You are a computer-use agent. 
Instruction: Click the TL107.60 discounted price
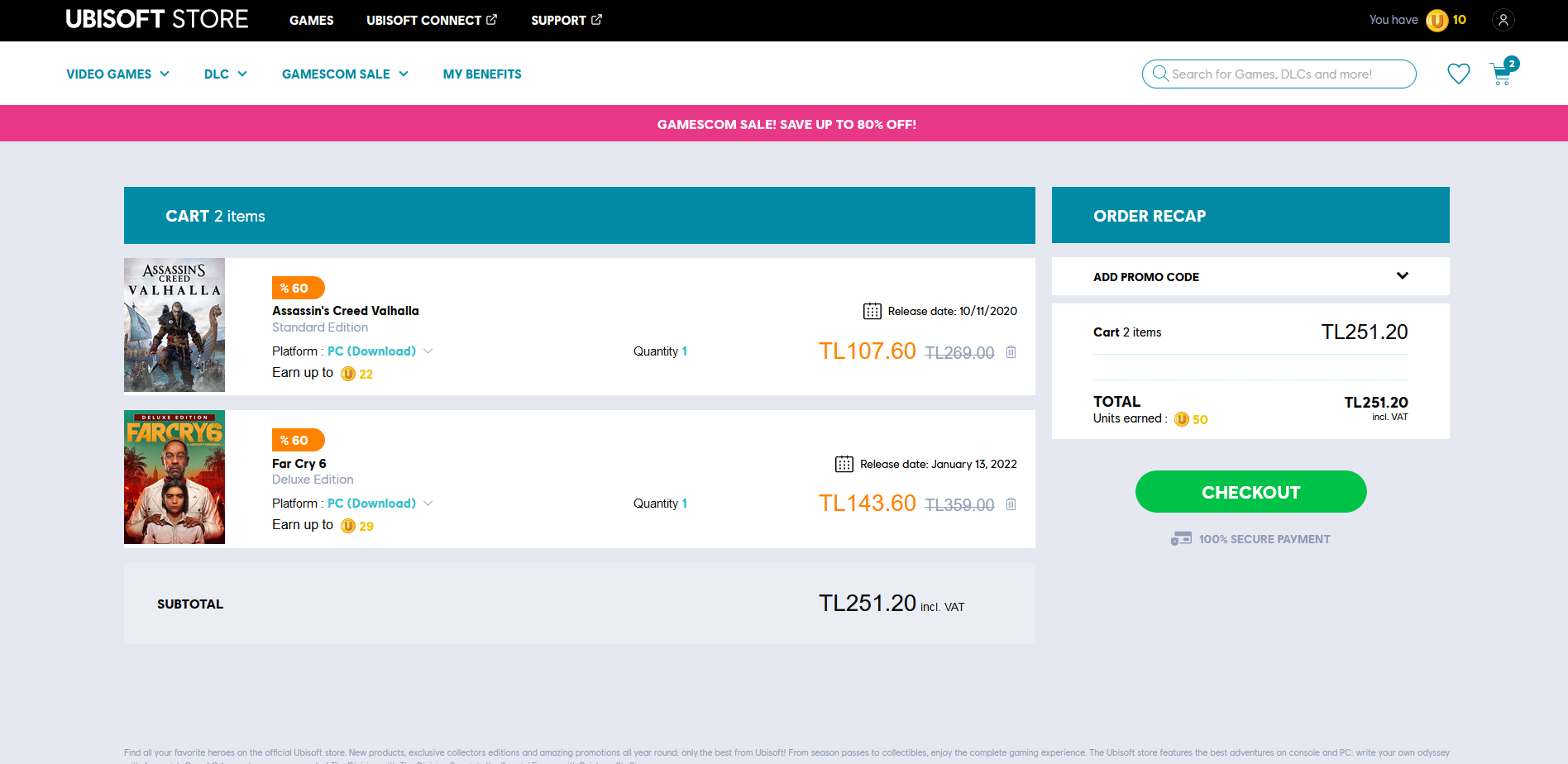(868, 351)
